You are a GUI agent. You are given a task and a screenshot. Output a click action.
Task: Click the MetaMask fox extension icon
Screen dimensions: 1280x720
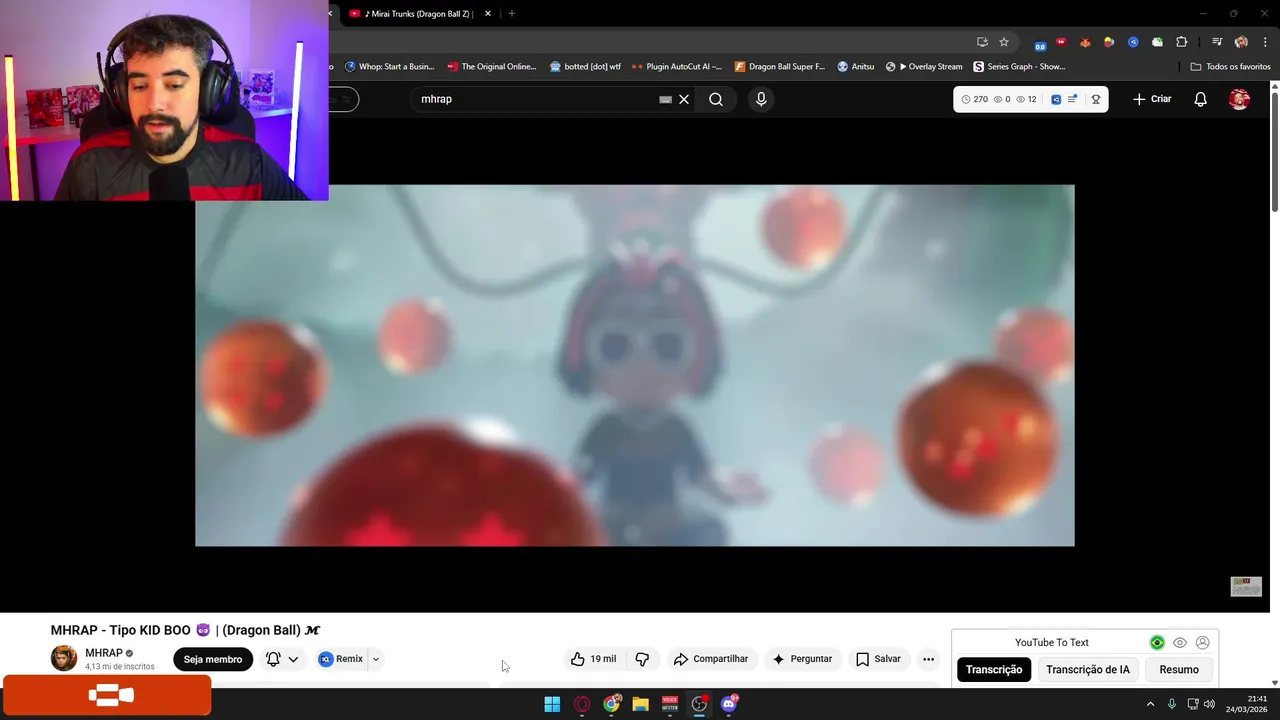click(x=1085, y=42)
